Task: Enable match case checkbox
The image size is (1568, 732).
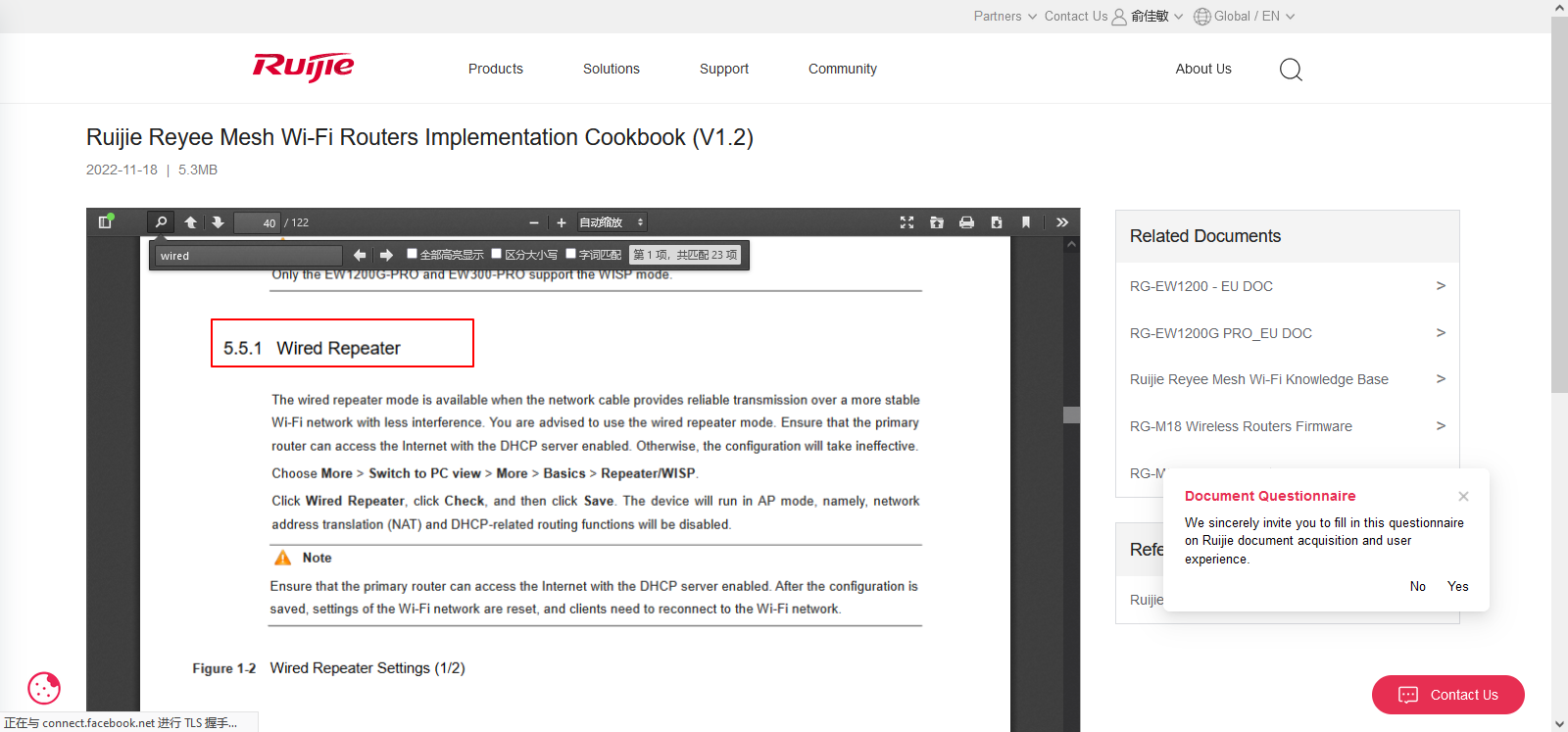Action: coord(497,254)
